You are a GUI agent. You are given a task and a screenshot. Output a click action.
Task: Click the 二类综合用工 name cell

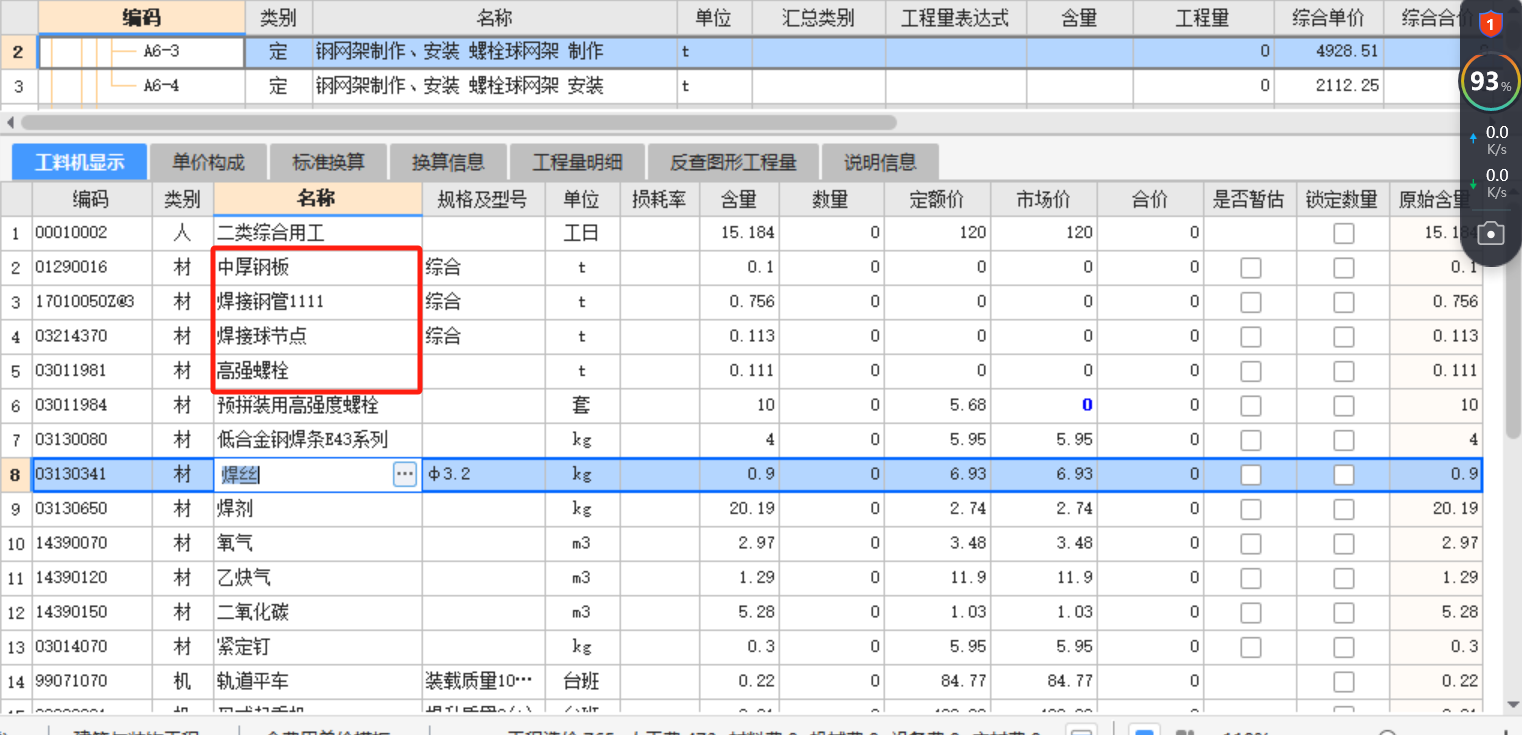(318, 233)
